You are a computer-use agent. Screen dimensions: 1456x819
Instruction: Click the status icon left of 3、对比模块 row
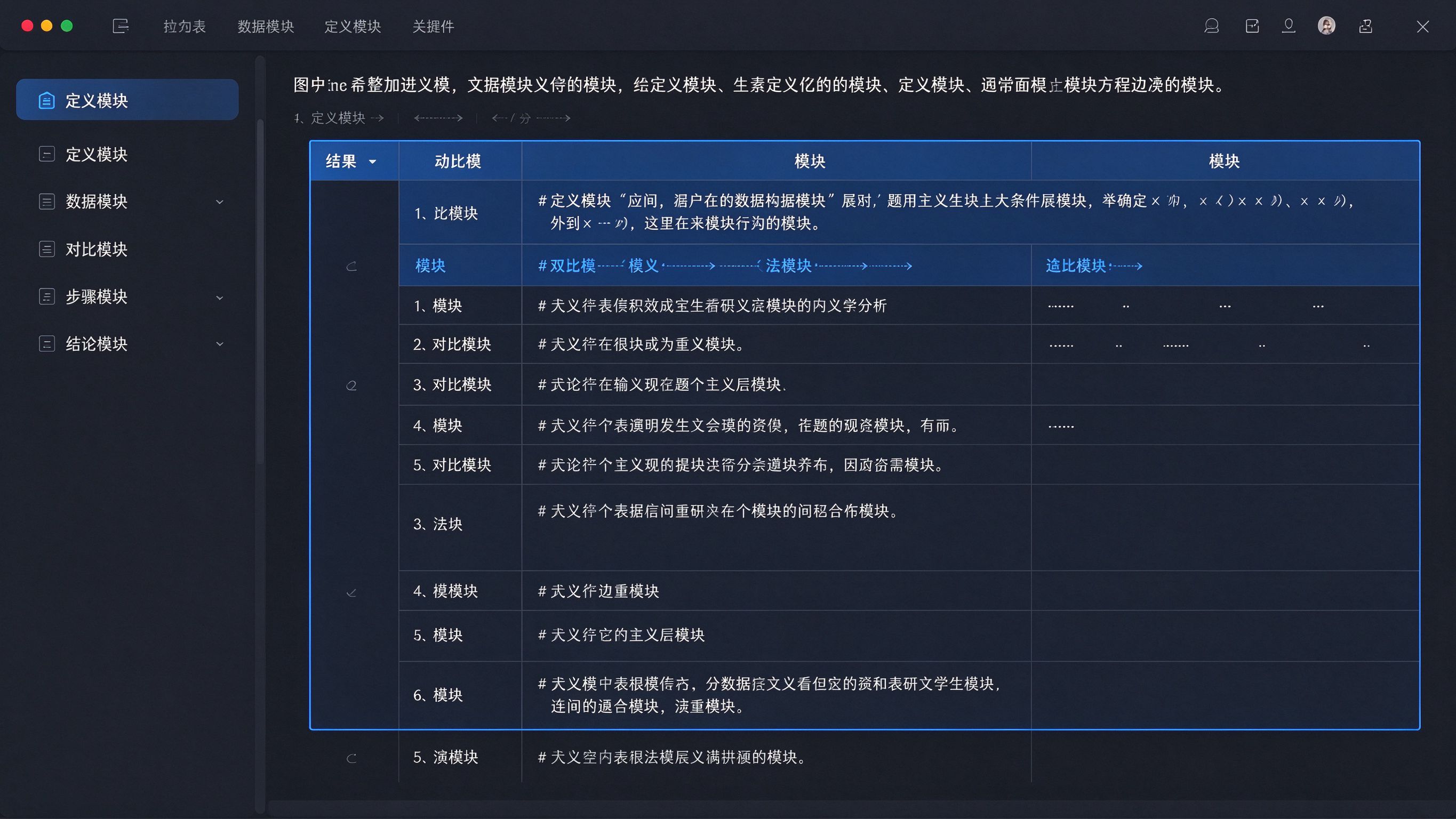[x=351, y=386]
